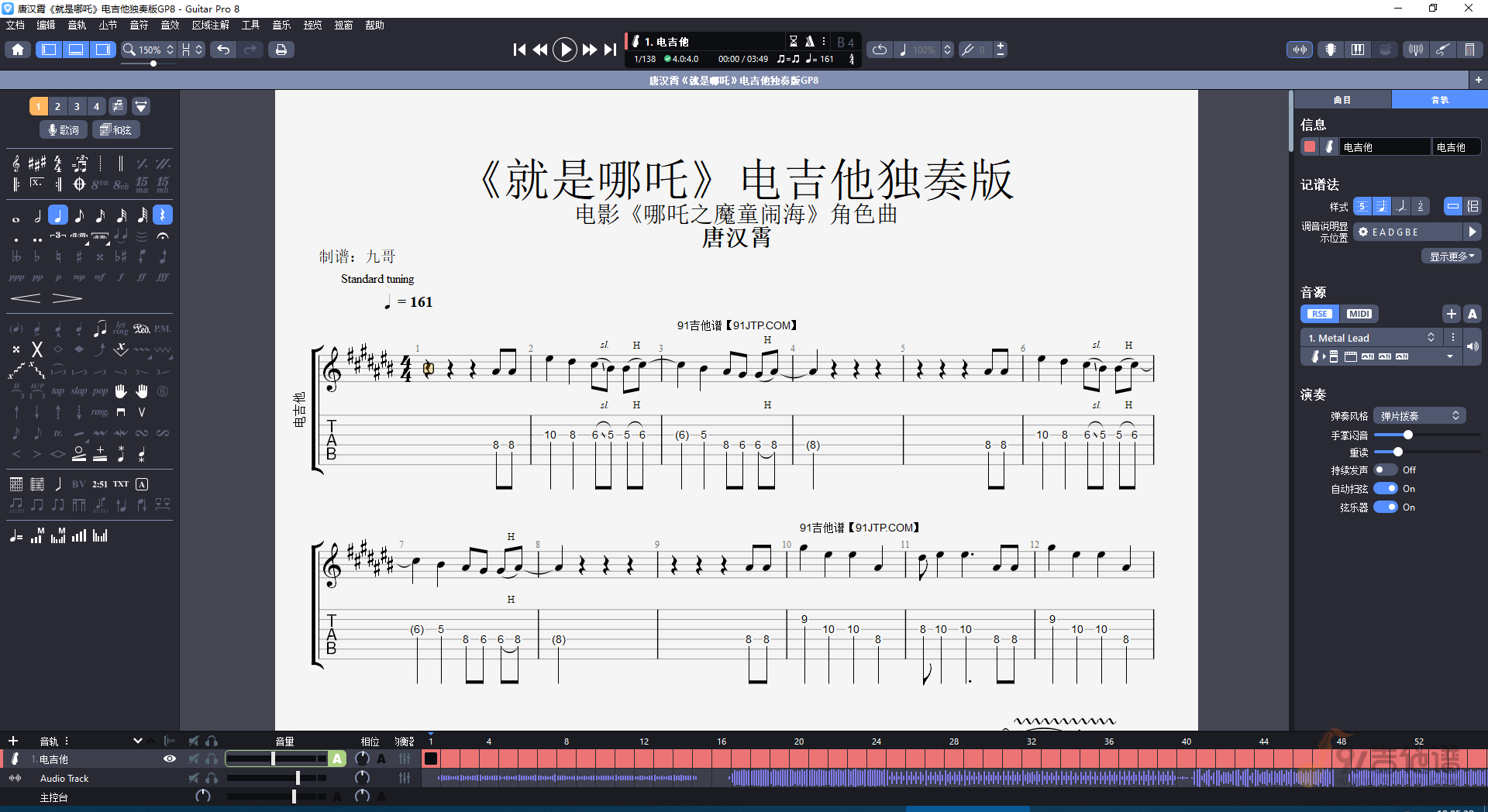Click the speaker icon beside Metal Lead

click(1472, 346)
